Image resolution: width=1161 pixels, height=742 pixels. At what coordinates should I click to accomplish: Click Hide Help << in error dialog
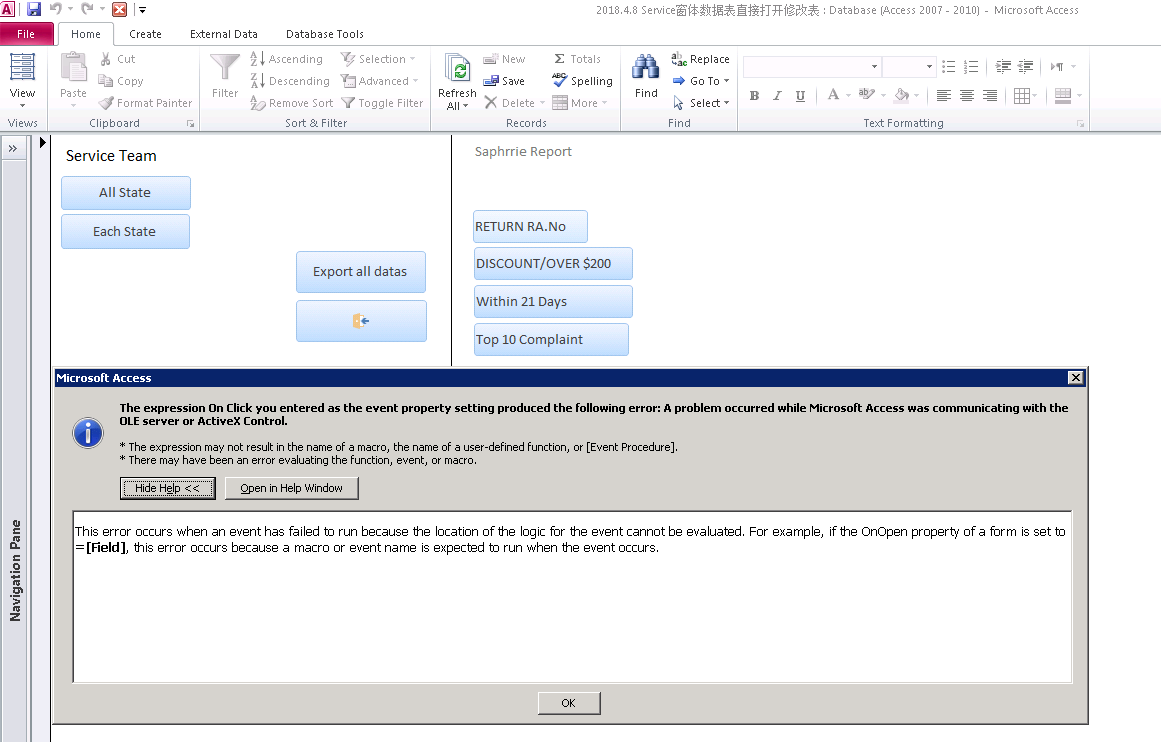(x=167, y=488)
